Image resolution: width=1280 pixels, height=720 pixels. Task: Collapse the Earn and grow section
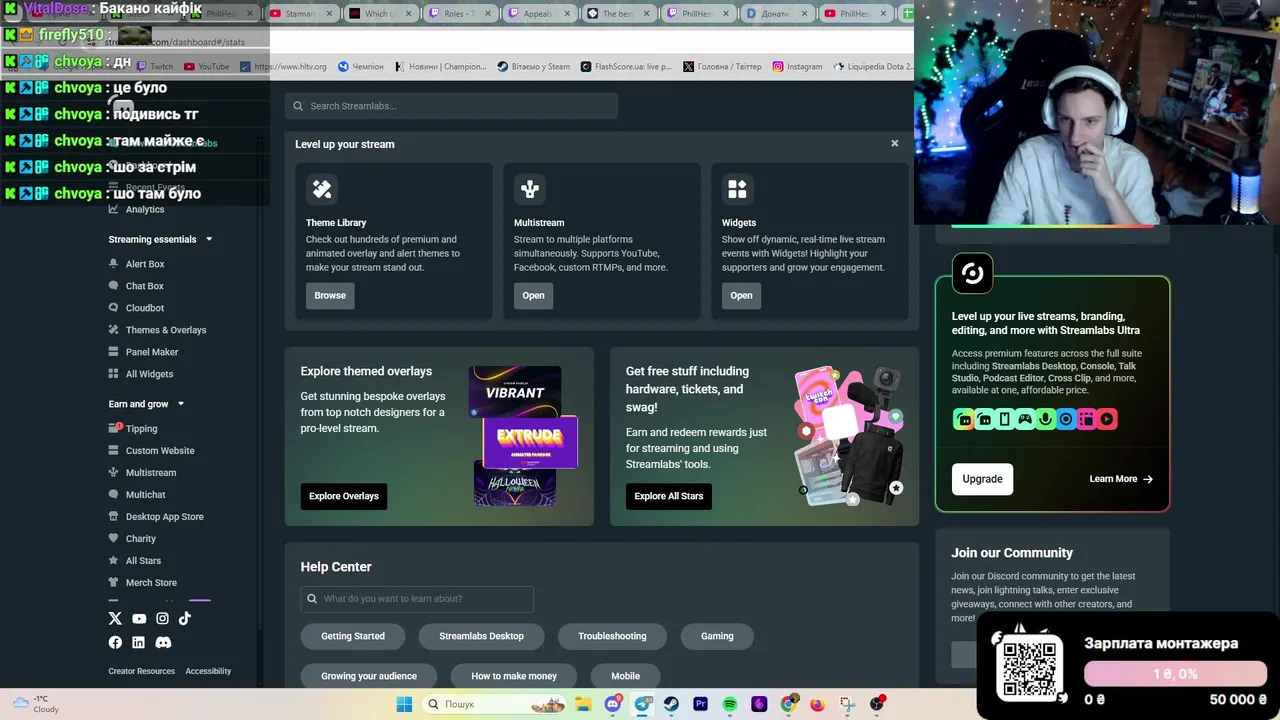point(181,404)
